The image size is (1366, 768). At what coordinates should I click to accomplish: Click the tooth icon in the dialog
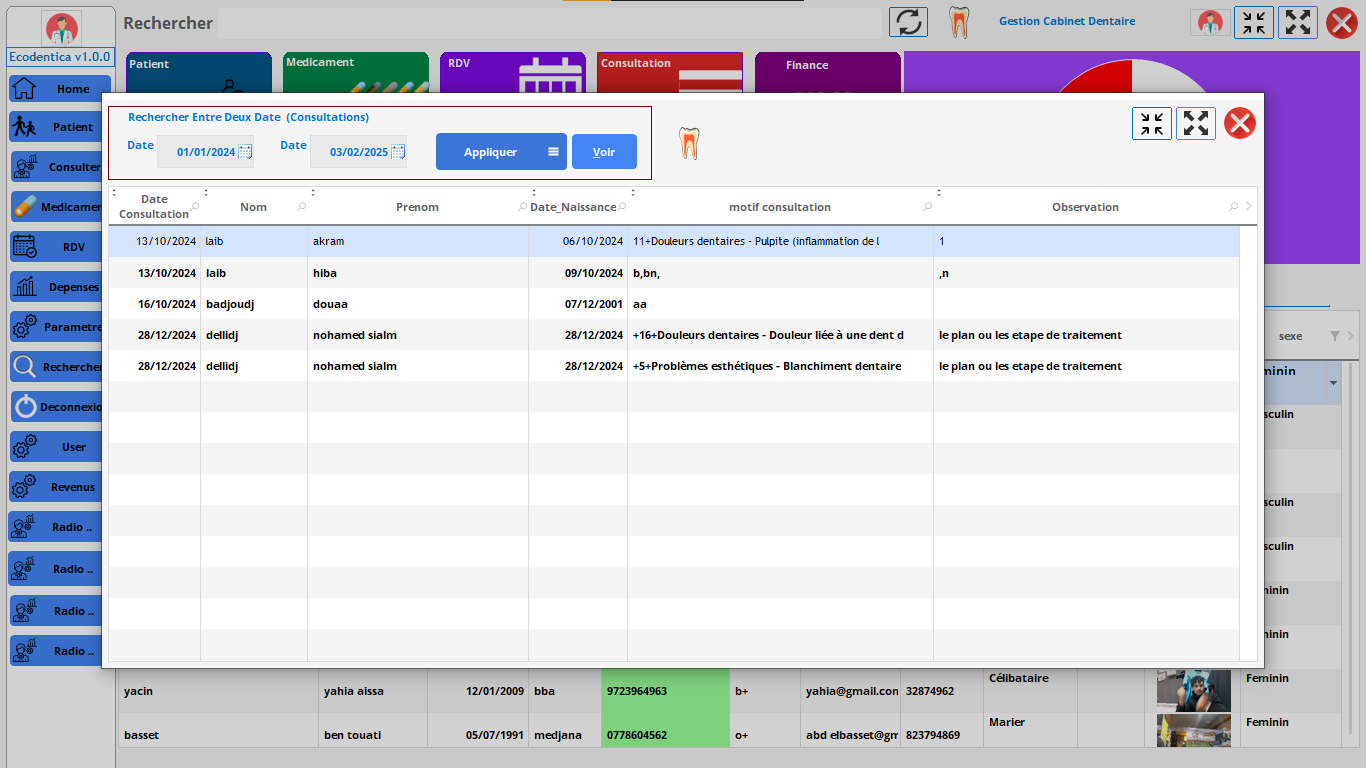click(x=688, y=144)
